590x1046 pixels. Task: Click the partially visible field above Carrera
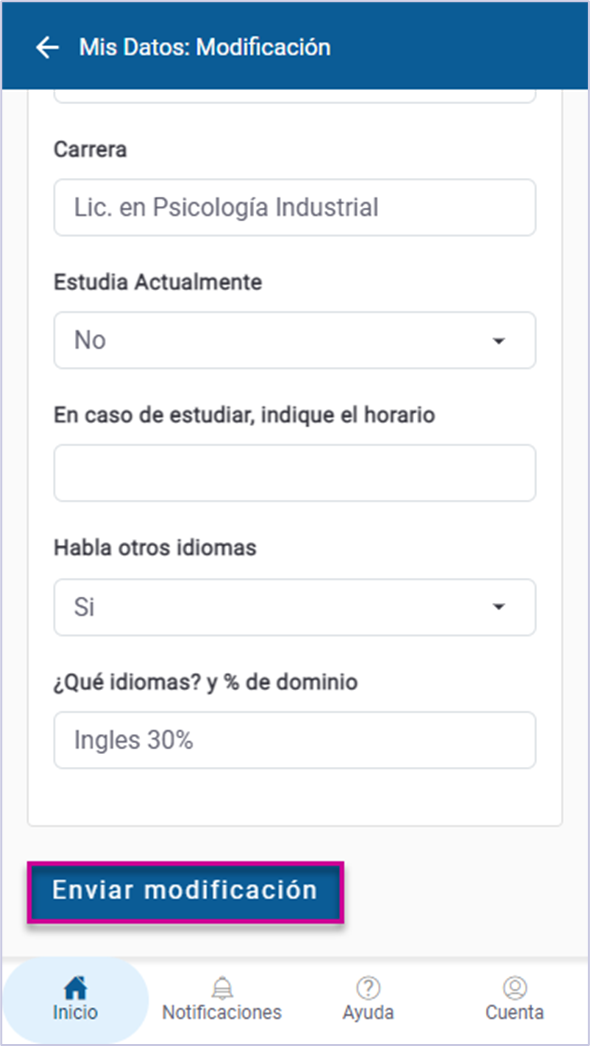coord(294,96)
